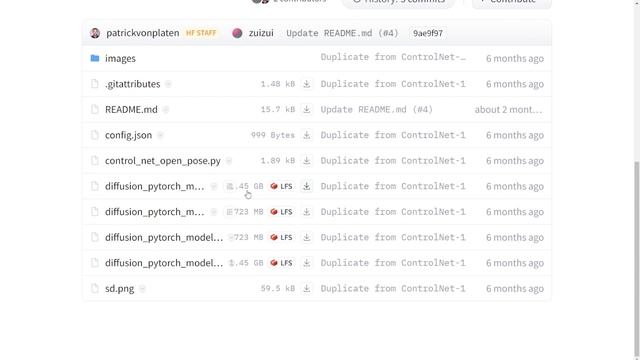Open the config.json file
Screen dimensions: 640x360
tap(128, 135)
